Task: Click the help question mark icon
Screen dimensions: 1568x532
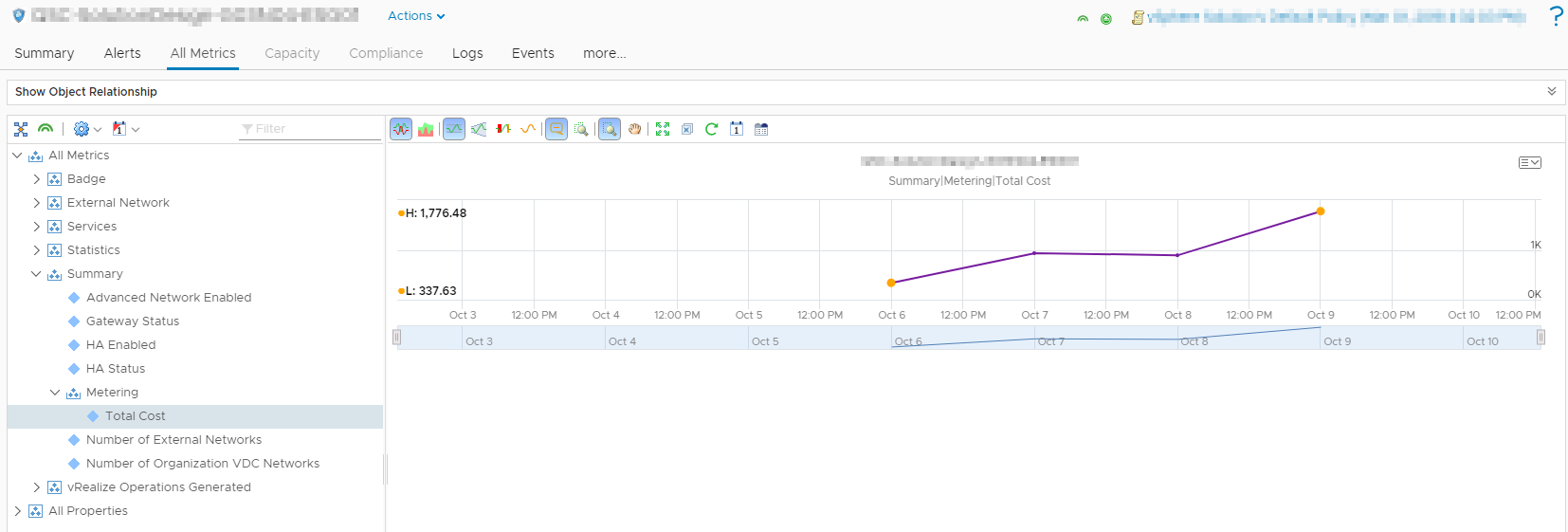Action: pyautogui.click(x=1556, y=16)
